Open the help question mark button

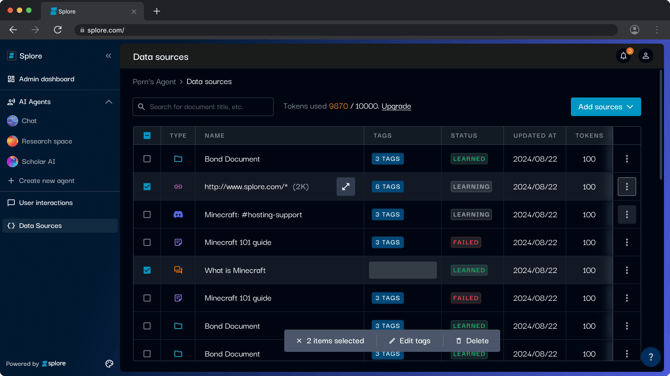[650, 357]
